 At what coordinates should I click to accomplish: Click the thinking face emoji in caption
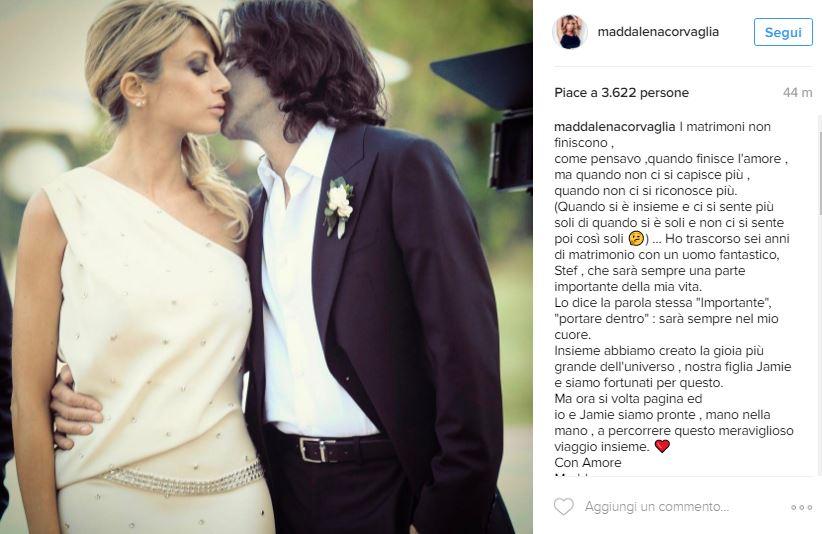pos(635,239)
